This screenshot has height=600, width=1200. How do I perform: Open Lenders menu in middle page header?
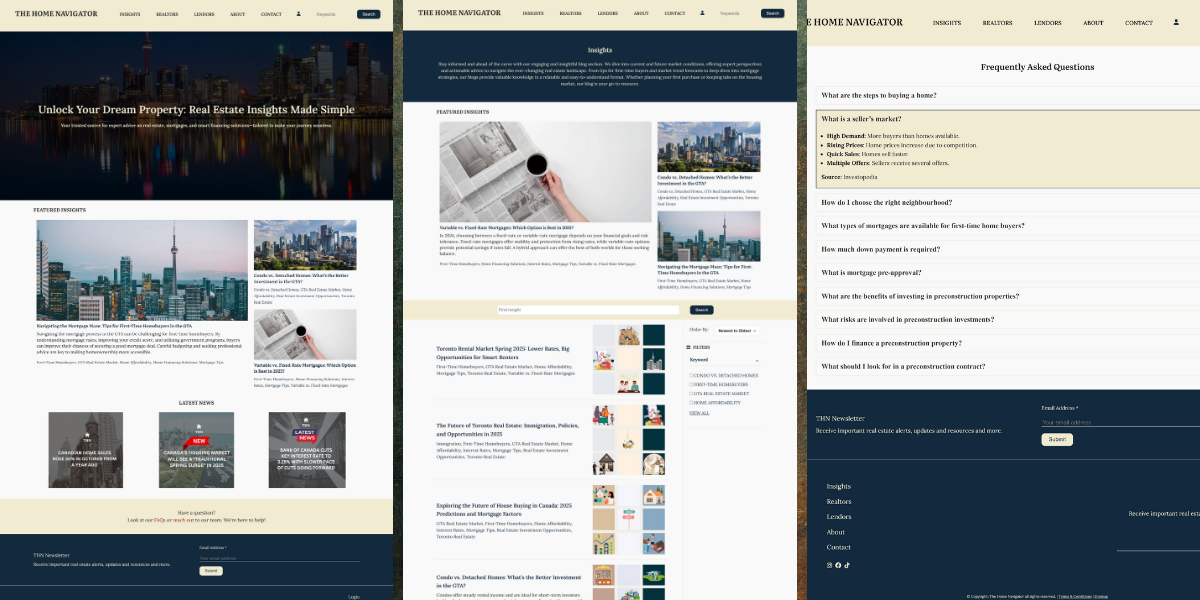point(607,14)
